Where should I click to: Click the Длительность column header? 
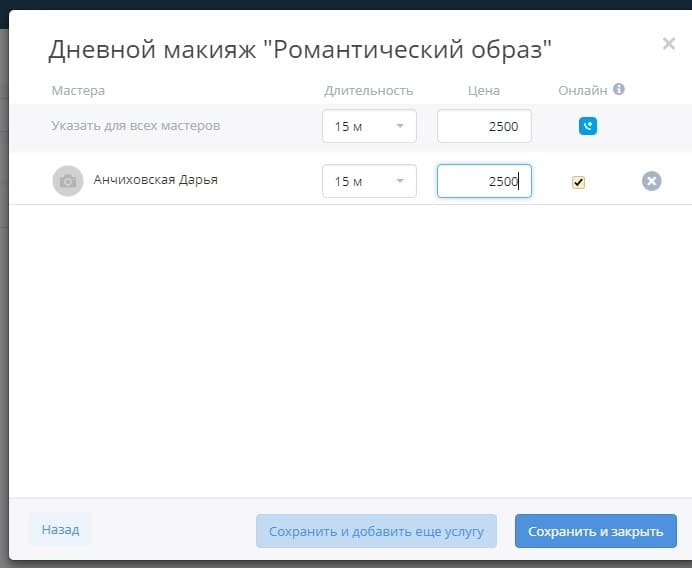point(368,91)
